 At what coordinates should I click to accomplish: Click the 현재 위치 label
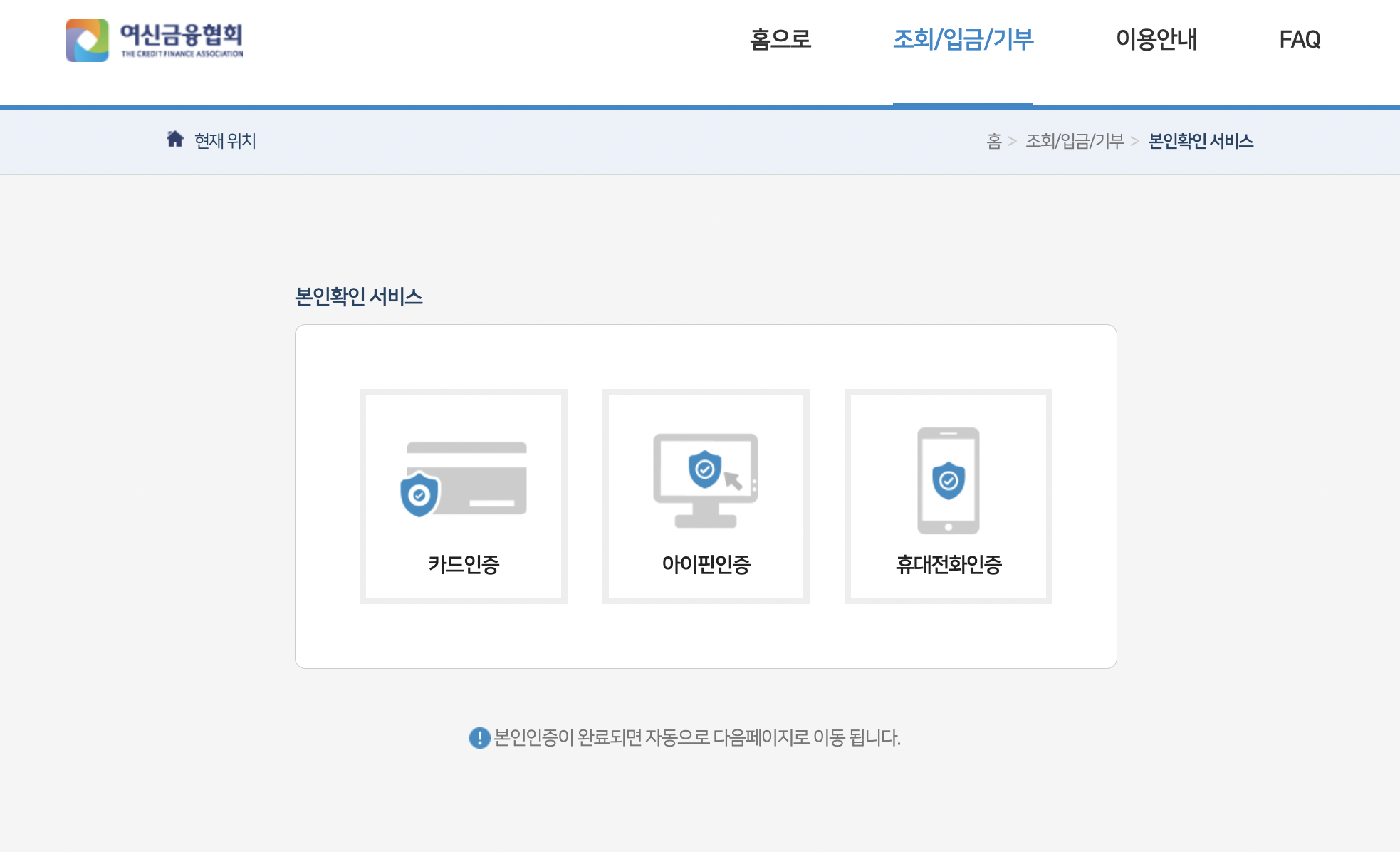tap(225, 141)
